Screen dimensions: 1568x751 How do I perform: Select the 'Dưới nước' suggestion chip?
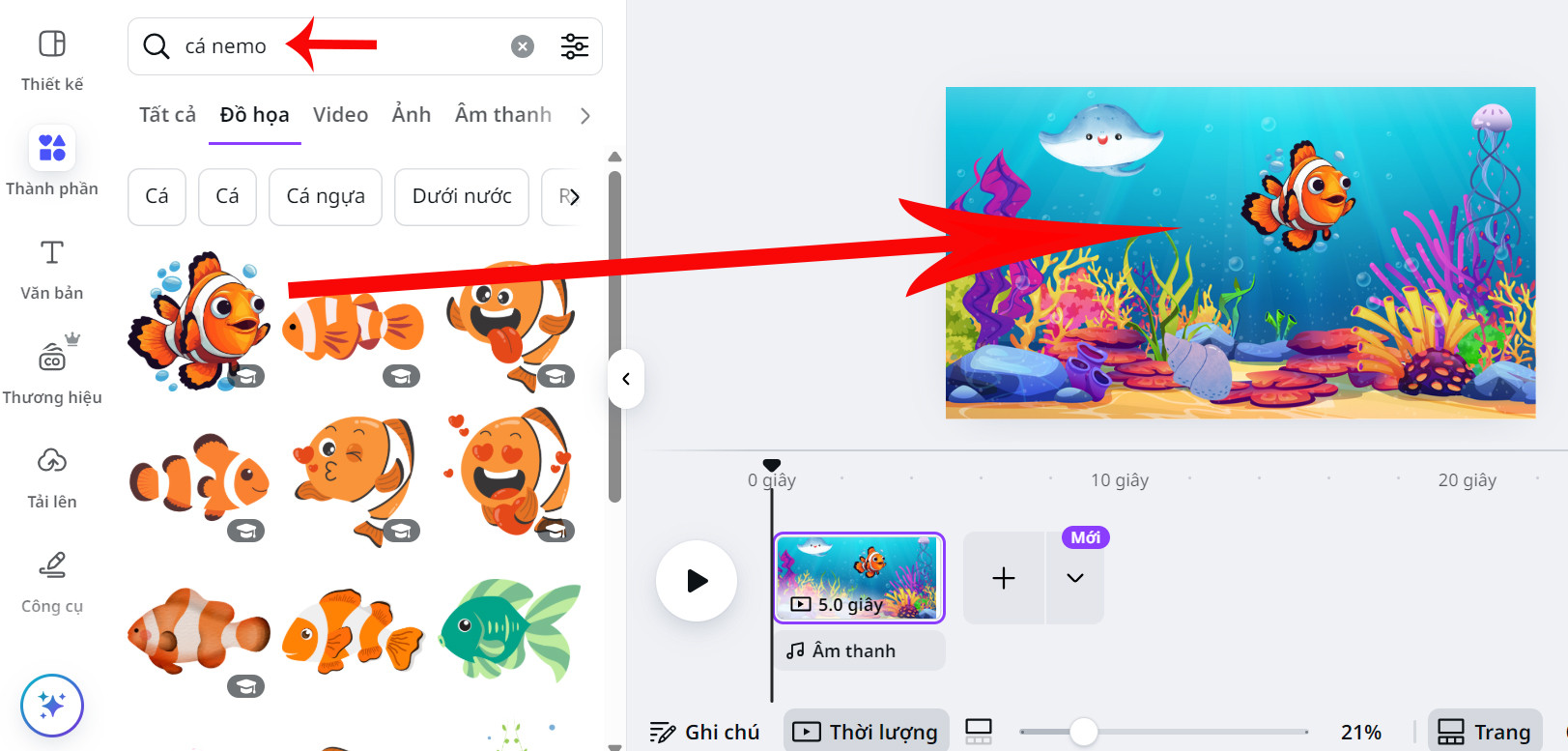pos(462,196)
